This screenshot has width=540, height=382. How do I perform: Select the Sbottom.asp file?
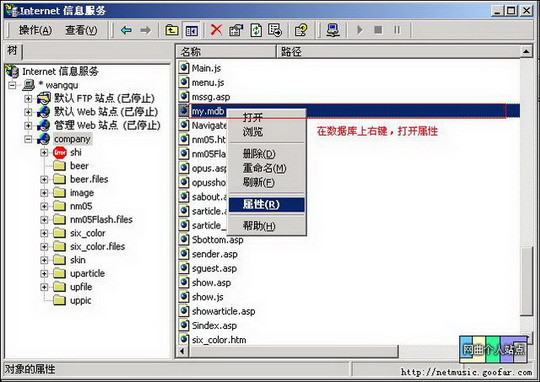coord(218,240)
